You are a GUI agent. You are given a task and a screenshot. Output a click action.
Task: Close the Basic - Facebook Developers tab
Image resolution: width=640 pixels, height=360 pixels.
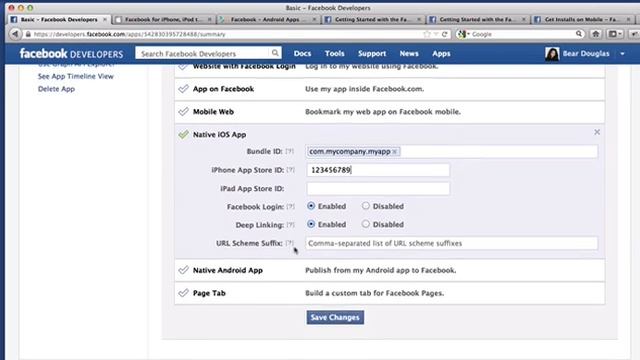point(105,19)
